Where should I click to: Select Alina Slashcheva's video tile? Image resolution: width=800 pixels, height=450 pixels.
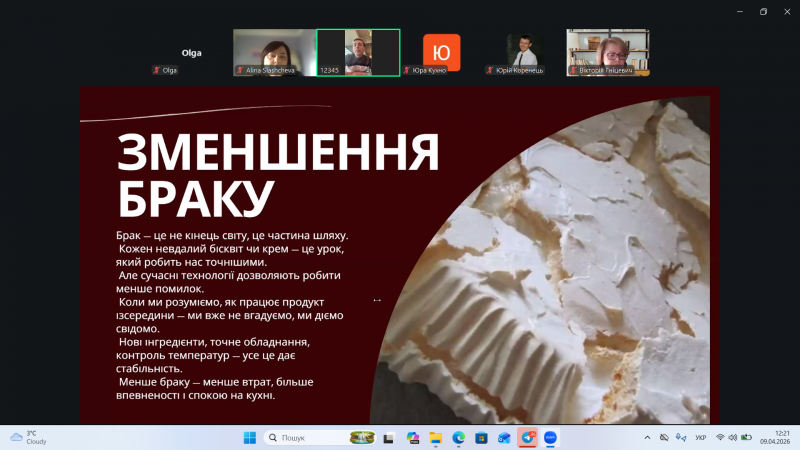[274, 52]
